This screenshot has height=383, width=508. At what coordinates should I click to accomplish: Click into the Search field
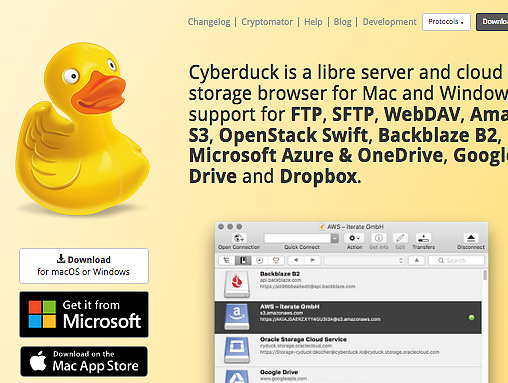[456, 260]
